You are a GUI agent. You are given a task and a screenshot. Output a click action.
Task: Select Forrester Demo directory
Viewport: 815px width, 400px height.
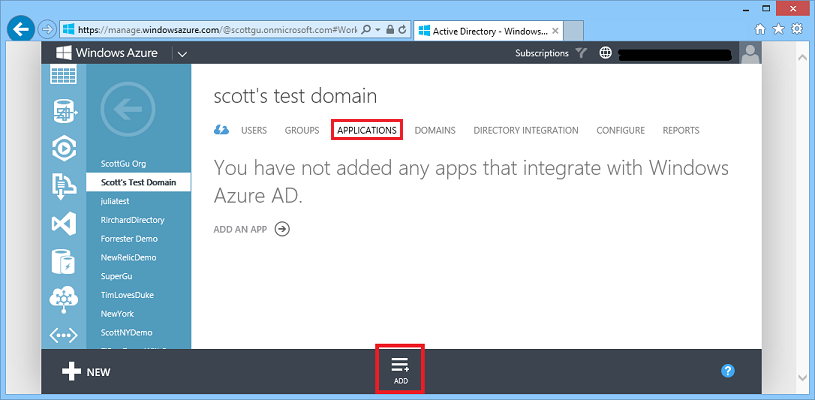click(x=129, y=238)
